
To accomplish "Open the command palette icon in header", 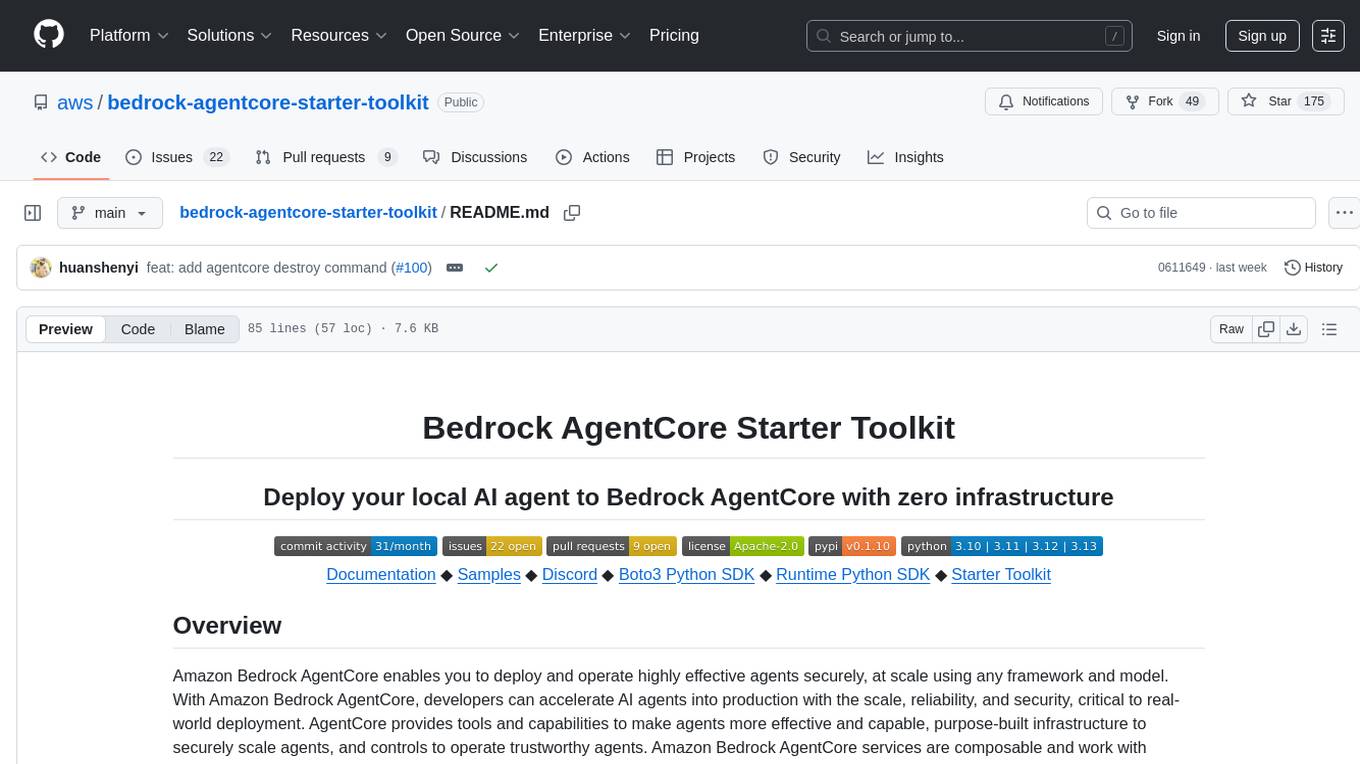I will pos(1328,35).
